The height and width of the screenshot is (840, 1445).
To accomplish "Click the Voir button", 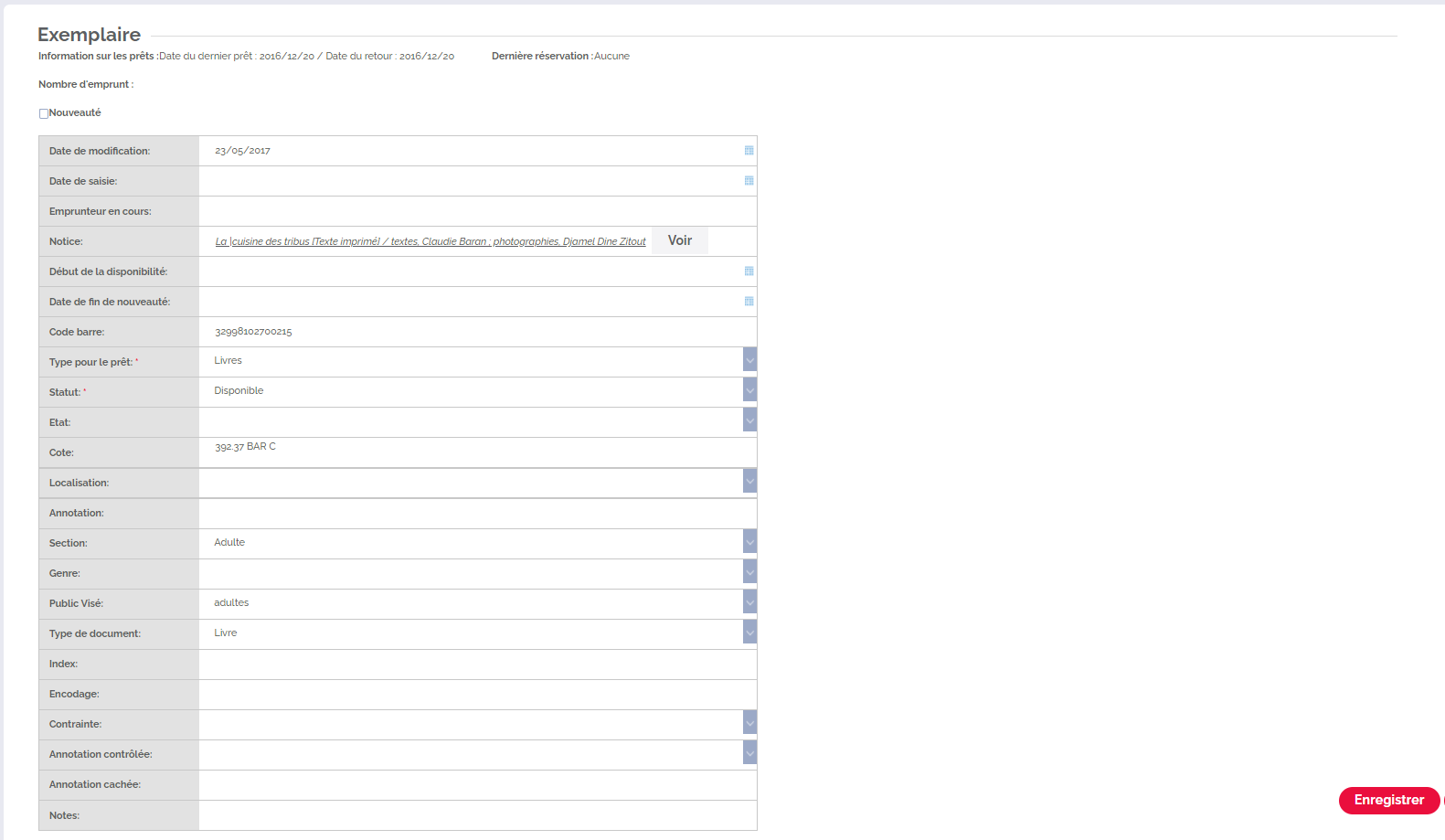I will [x=680, y=240].
